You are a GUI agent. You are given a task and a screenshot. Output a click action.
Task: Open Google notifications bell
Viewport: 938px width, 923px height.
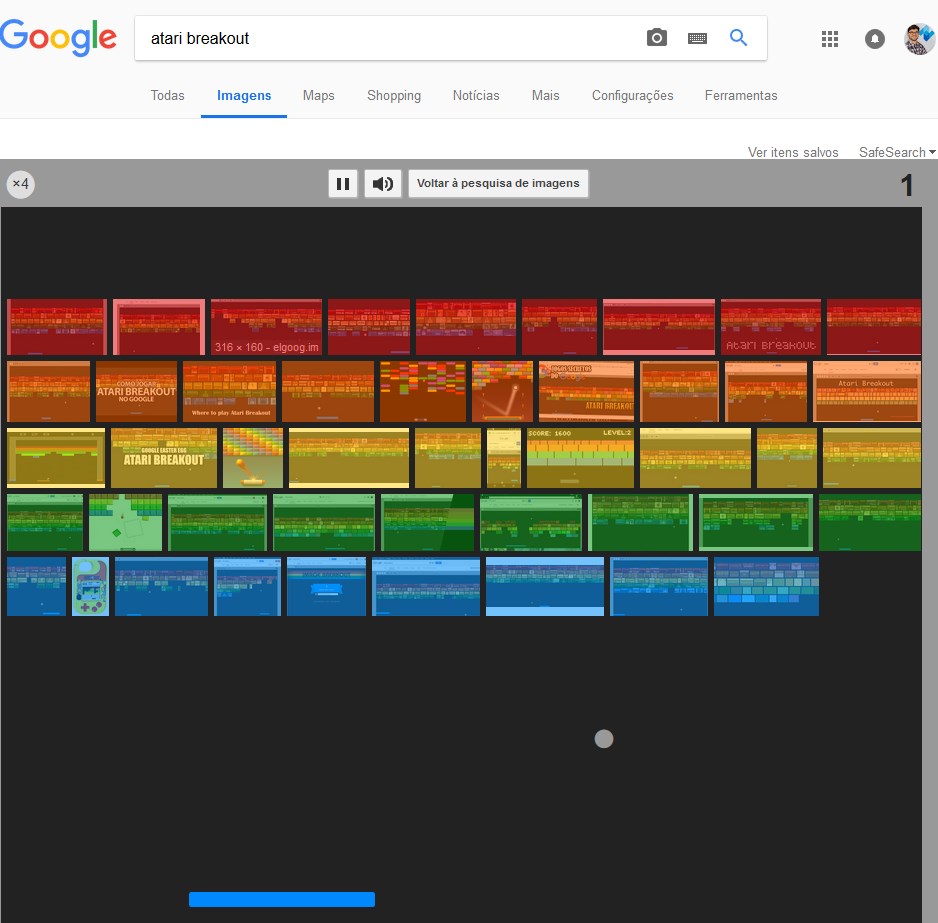tap(875, 39)
